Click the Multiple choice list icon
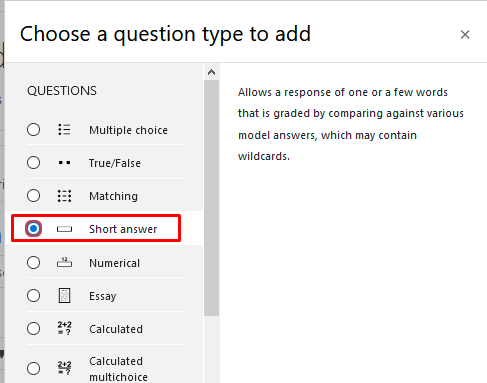 [x=64, y=130]
